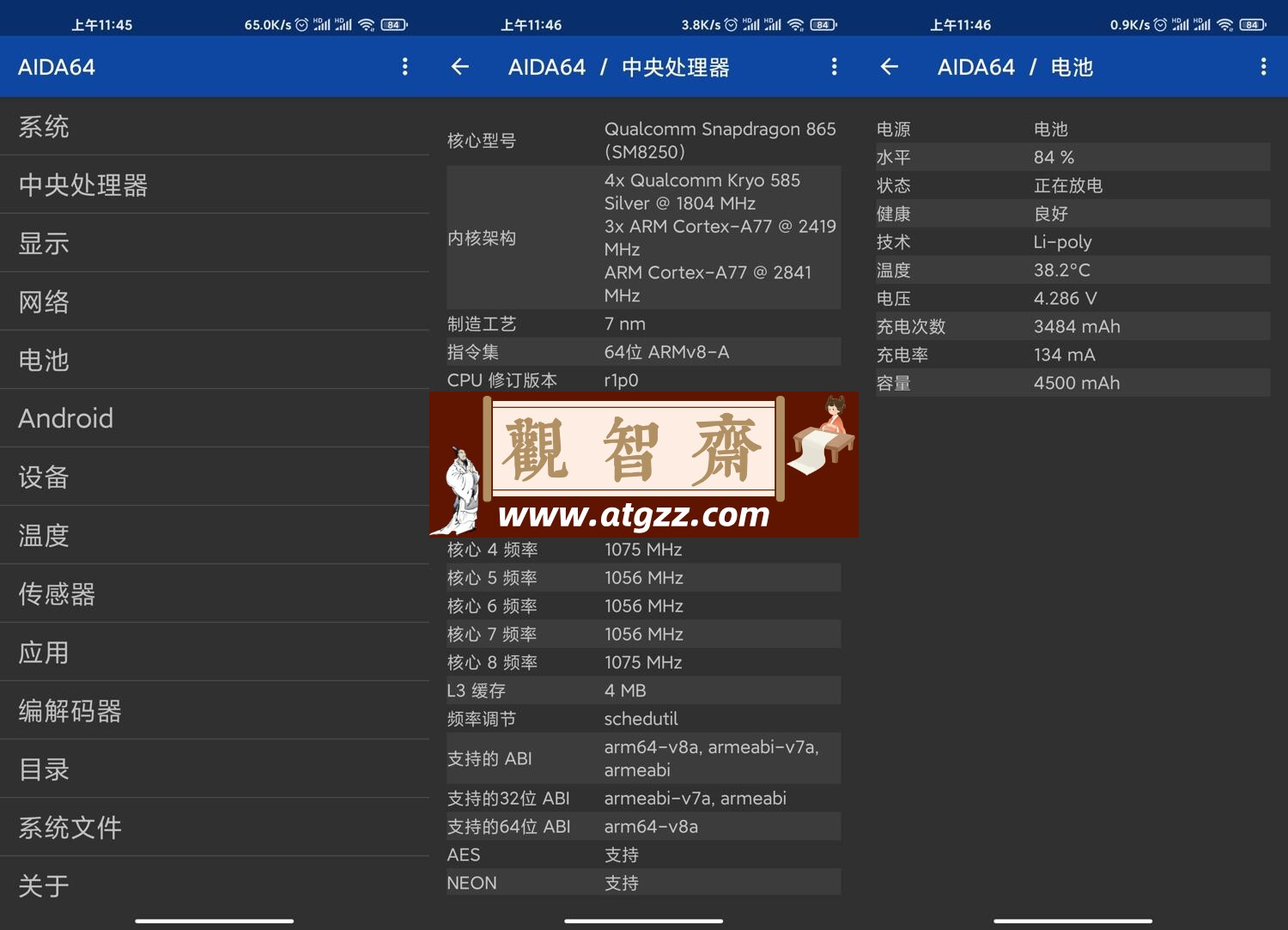Open the 系统 category

[x=215, y=127]
